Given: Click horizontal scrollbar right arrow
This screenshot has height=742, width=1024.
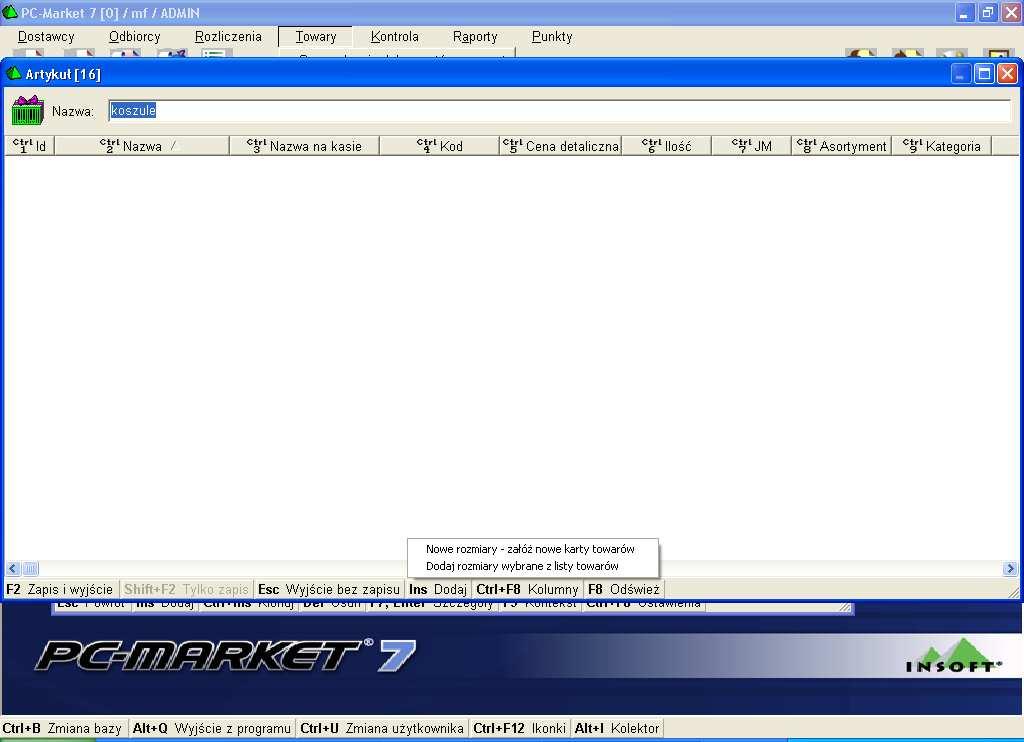Looking at the screenshot, I should click(1010, 568).
